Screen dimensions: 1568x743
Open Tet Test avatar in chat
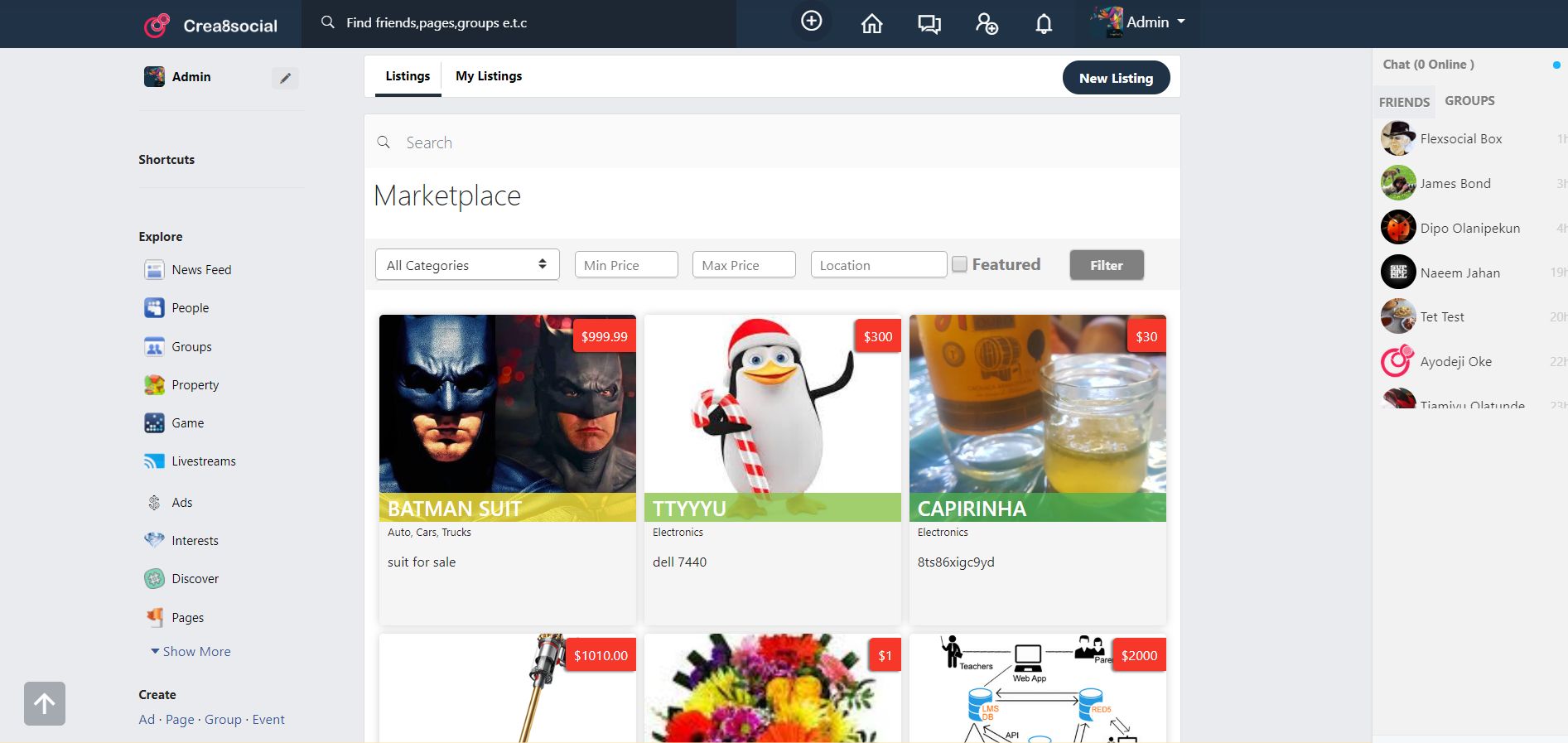pyautogui.click(x=1398, y=316)
